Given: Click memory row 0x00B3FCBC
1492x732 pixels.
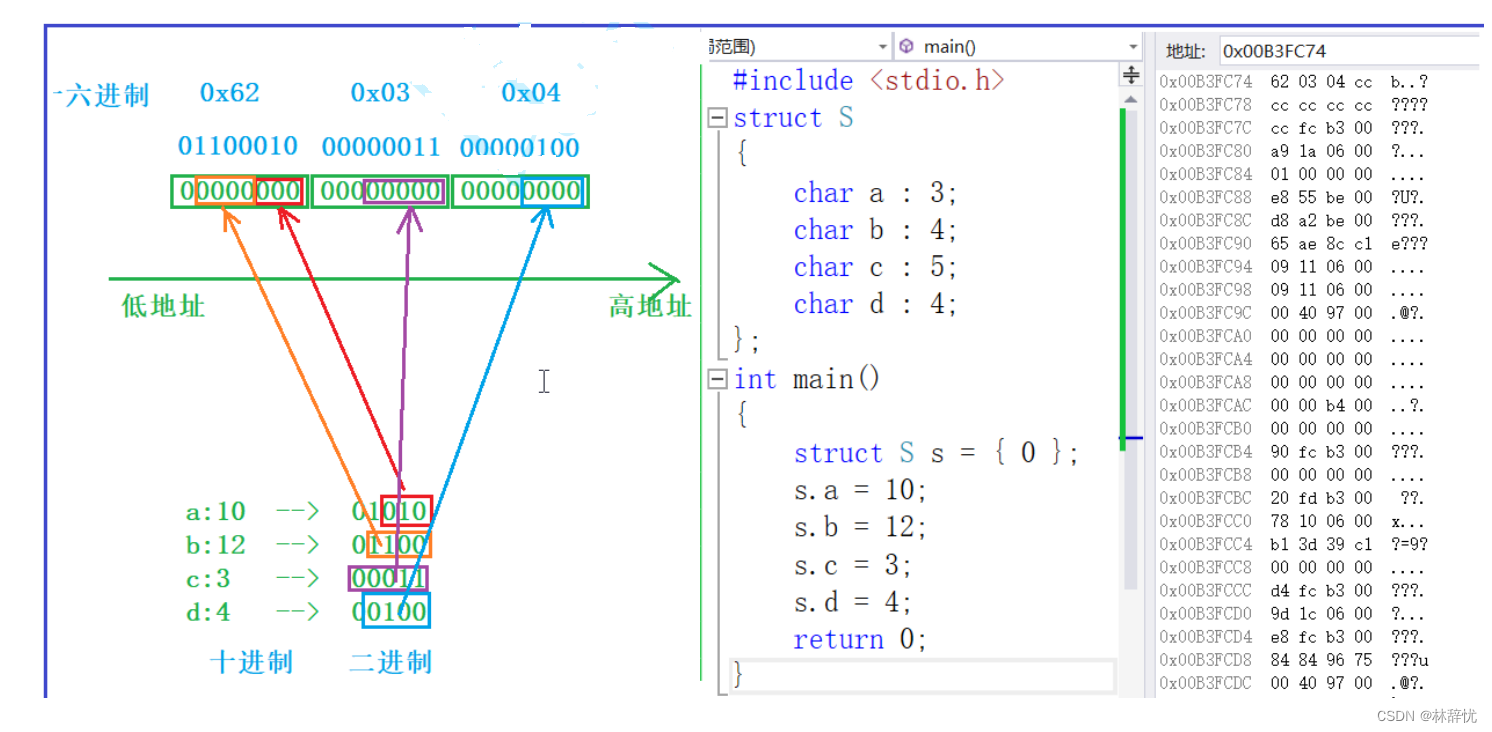Looking at the screenshot, I should pos(1293,497).
